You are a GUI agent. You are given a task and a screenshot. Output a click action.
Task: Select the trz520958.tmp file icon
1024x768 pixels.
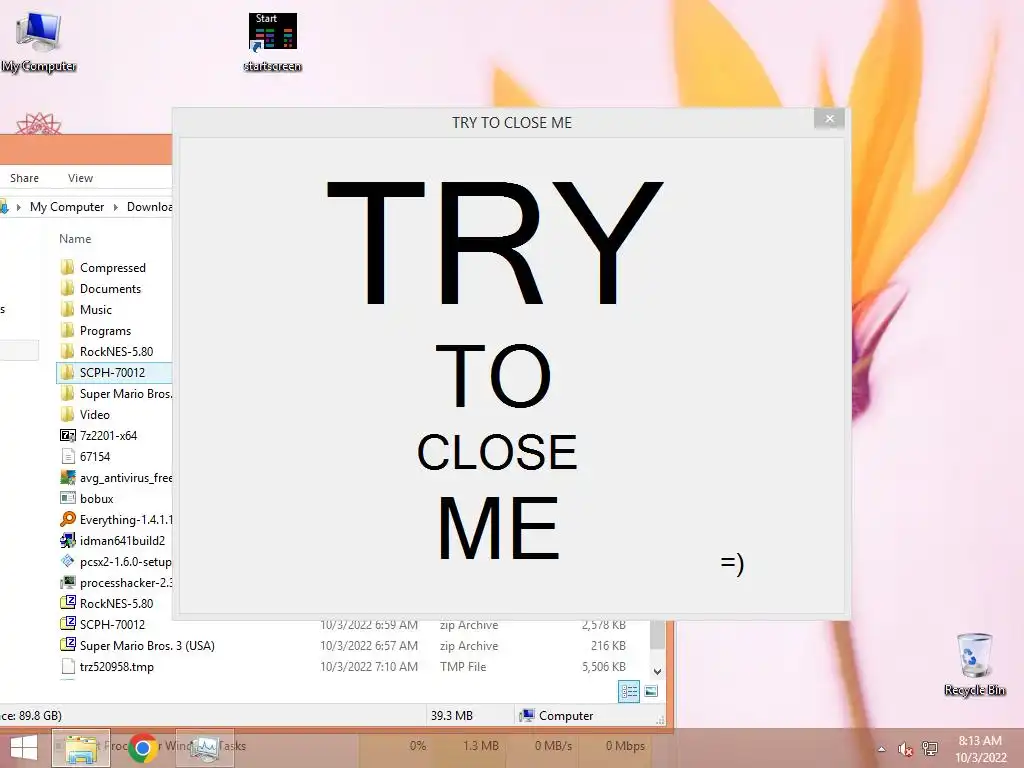coord(67,666)
